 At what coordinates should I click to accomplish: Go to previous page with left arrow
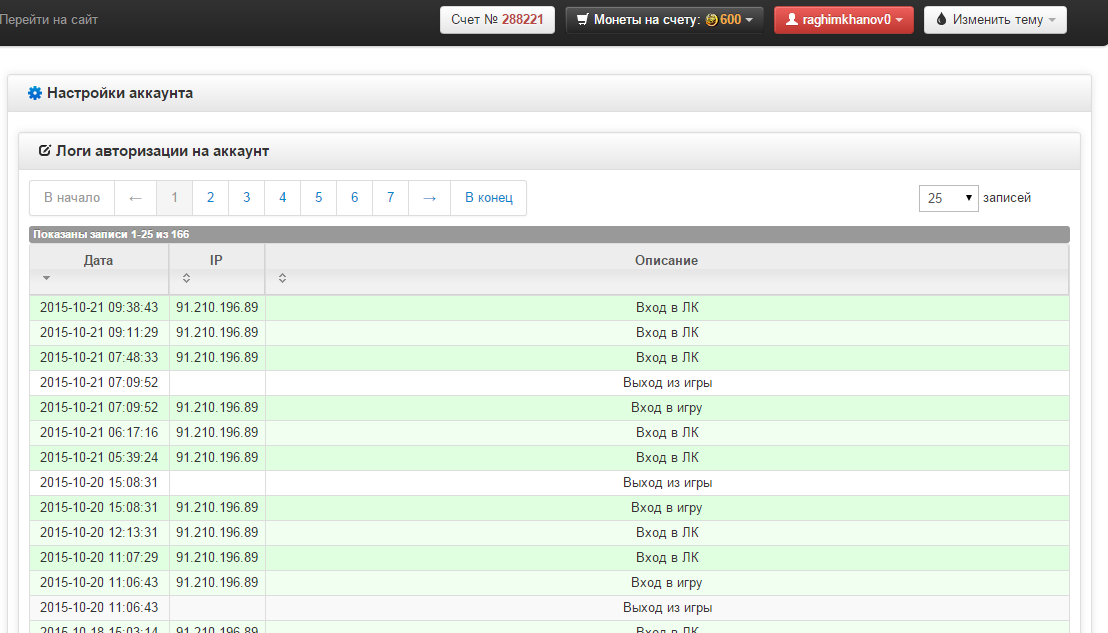tap(135, 198)
